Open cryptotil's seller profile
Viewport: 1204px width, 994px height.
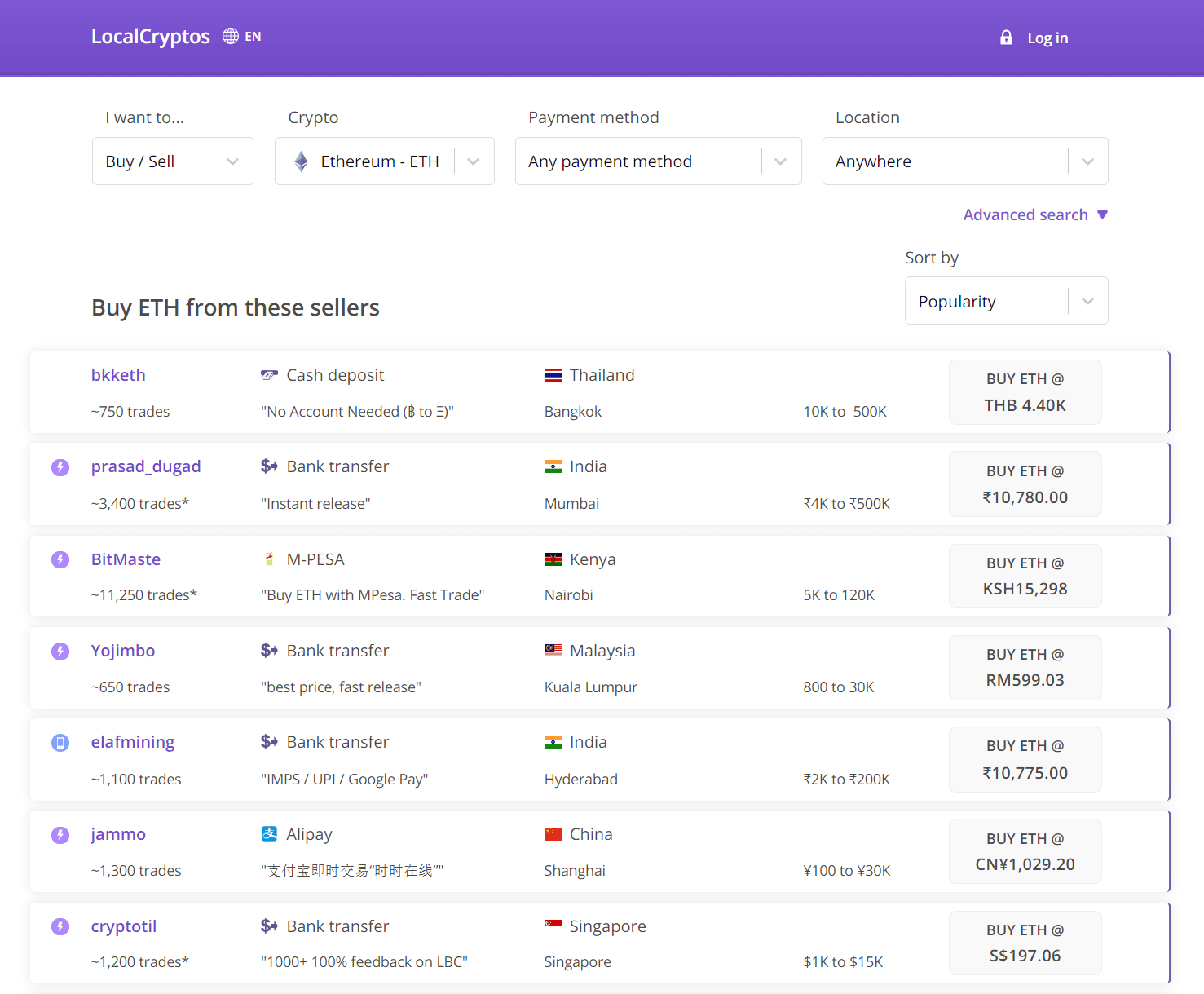pyautogui.click(x=123, y=926)
